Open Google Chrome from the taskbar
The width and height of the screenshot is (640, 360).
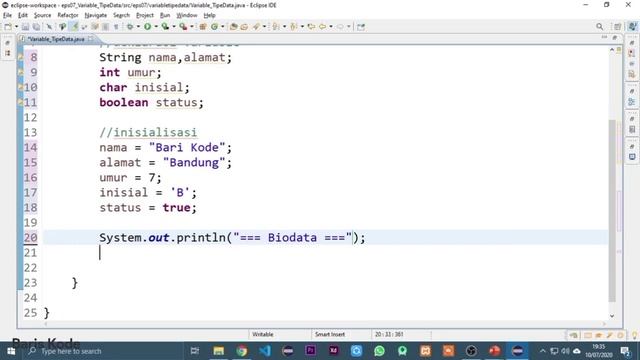pyautogui.click(x=241, y=351)
